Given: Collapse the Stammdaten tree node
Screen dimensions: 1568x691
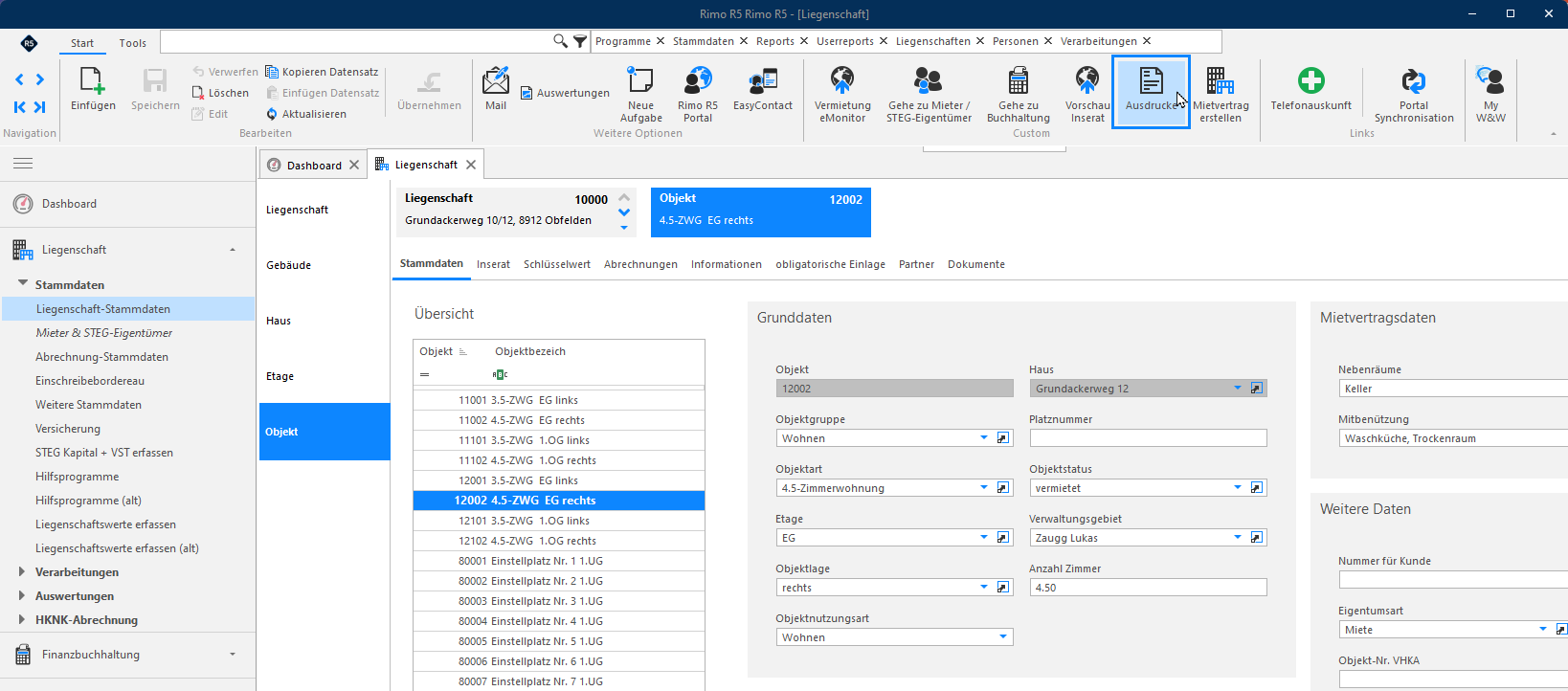Looking at the screenshot, I should click(23, 284).
